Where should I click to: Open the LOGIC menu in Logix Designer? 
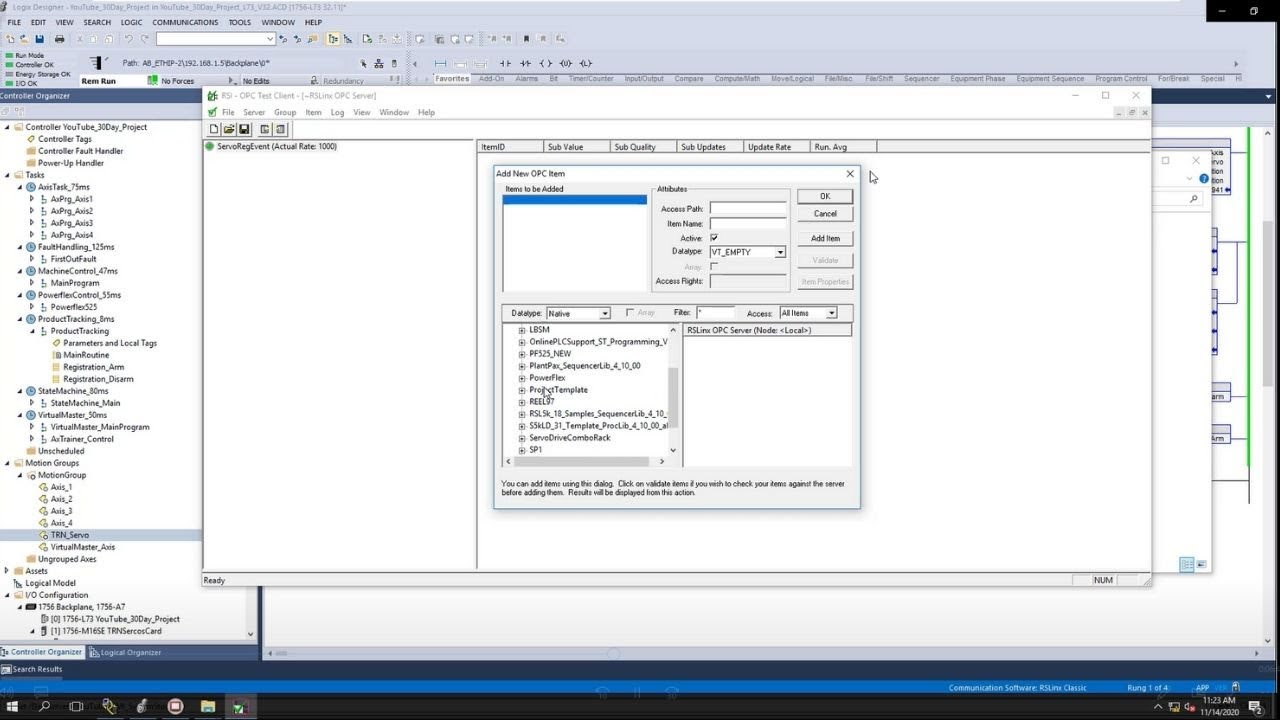[131, 22]
